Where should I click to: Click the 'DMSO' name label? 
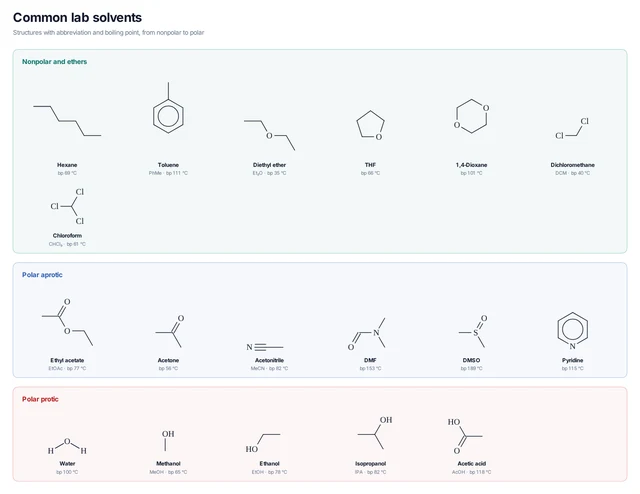471,360
